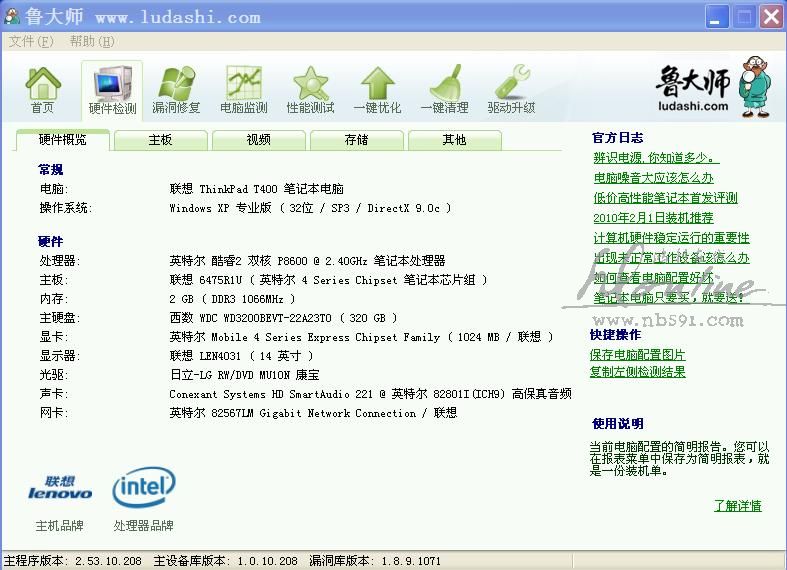Open link 低价高性能笔记本首发评测

click(666, 198)
